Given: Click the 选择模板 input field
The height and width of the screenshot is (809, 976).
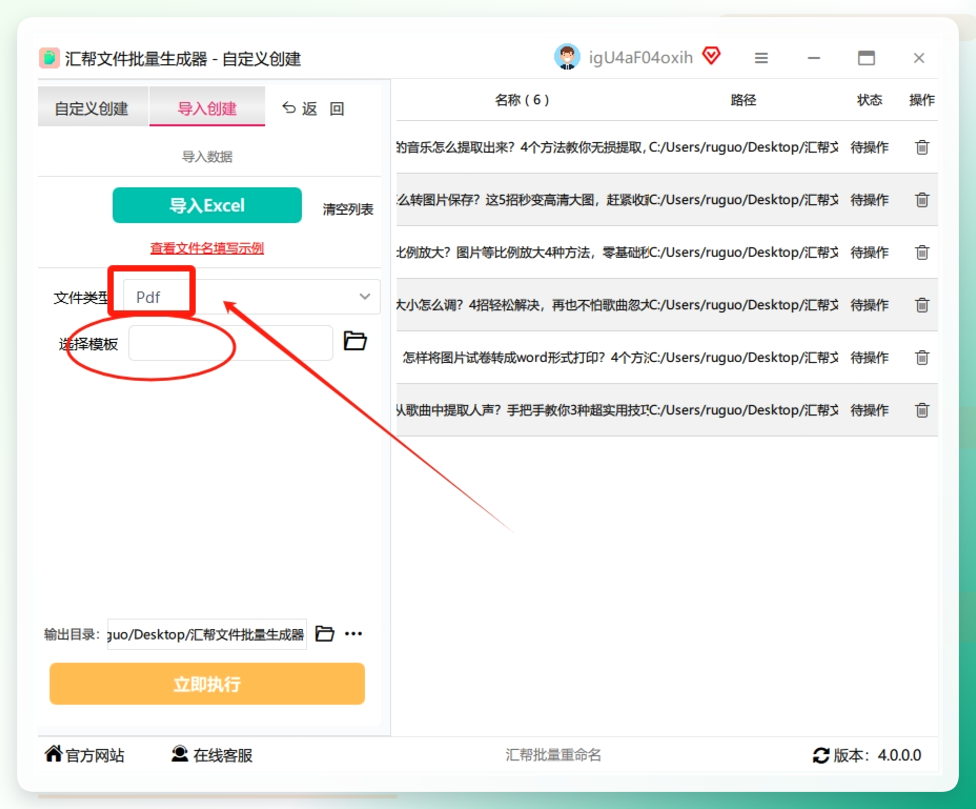Looking at the screenshot, I should pos(230,343).
